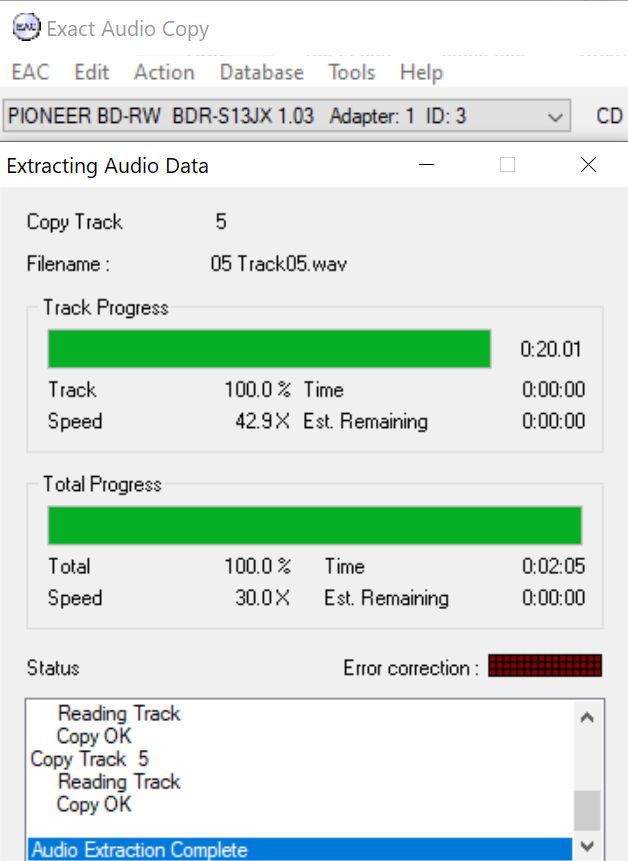Image resolution: width=628 pixels, height=861 pixels.
Task: Open the EAC menu
Action: (30, 72)
